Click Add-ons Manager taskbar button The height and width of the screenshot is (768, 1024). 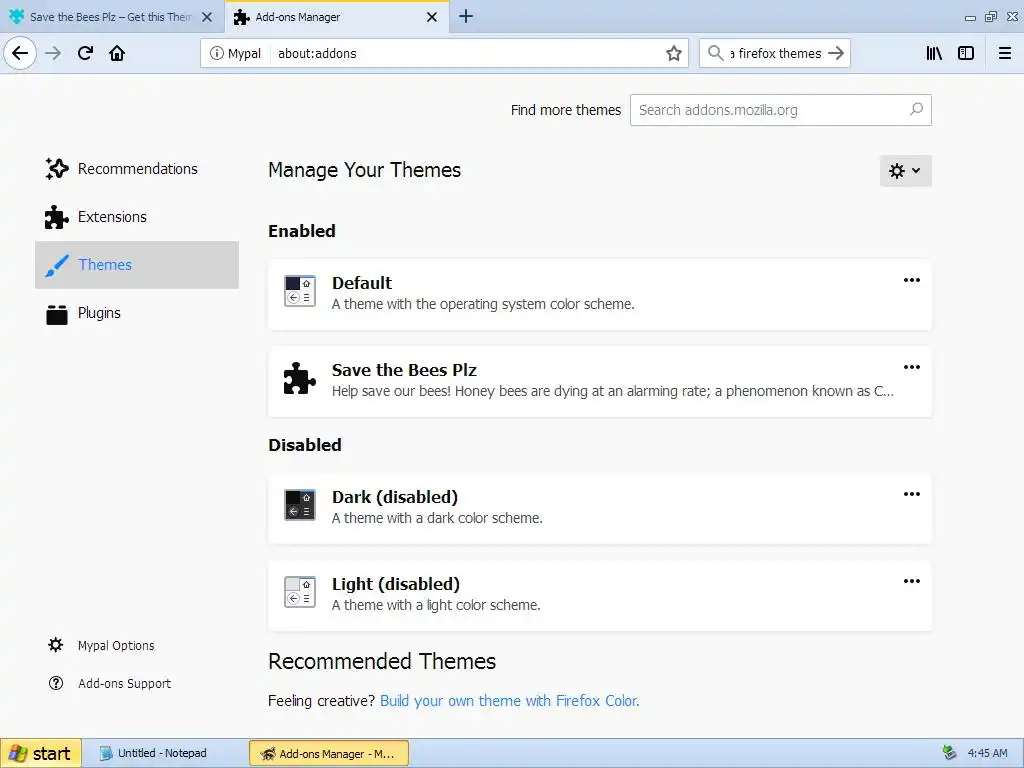click(x=329, y=753)
